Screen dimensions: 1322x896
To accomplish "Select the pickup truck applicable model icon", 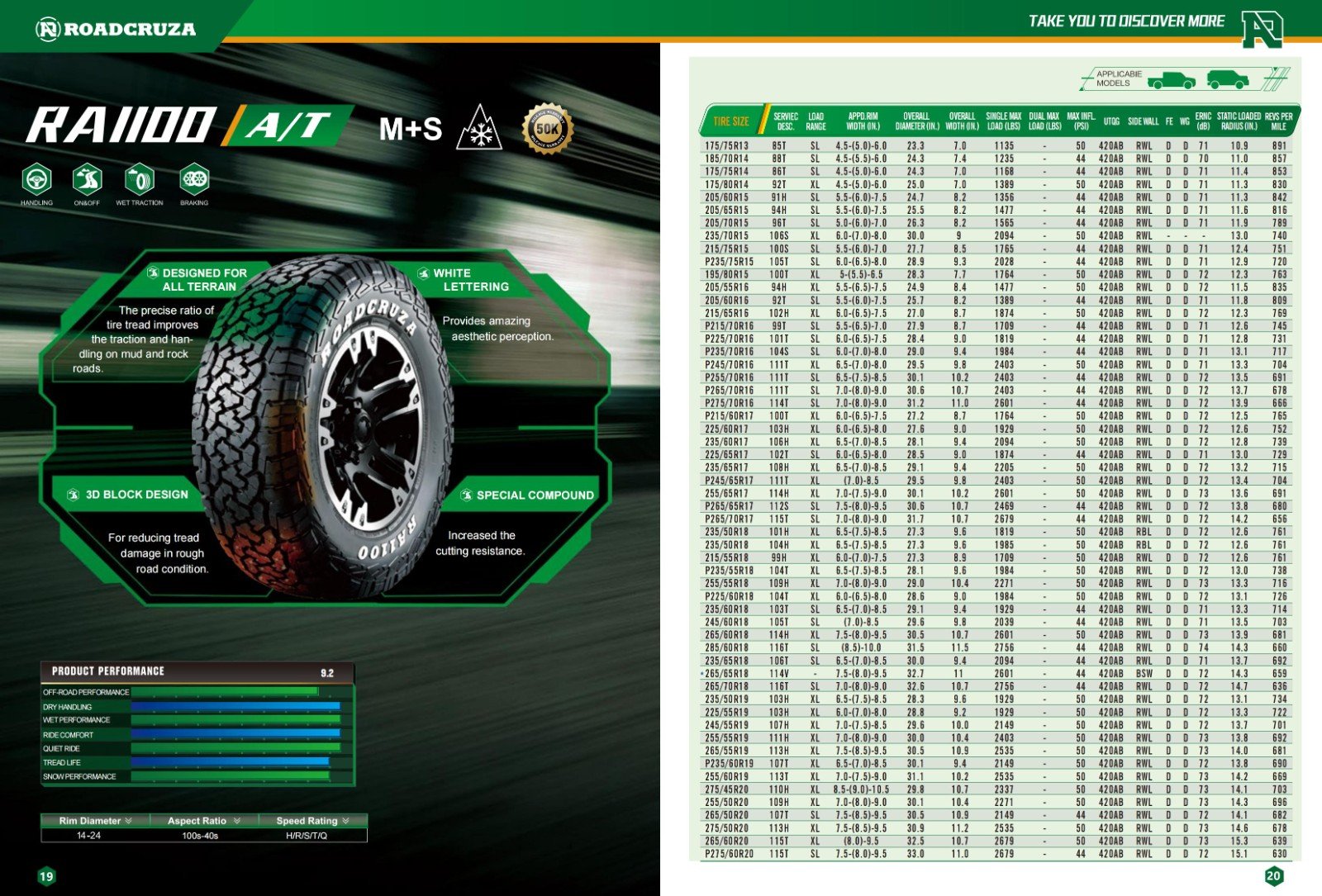I will coord(1171,80).
